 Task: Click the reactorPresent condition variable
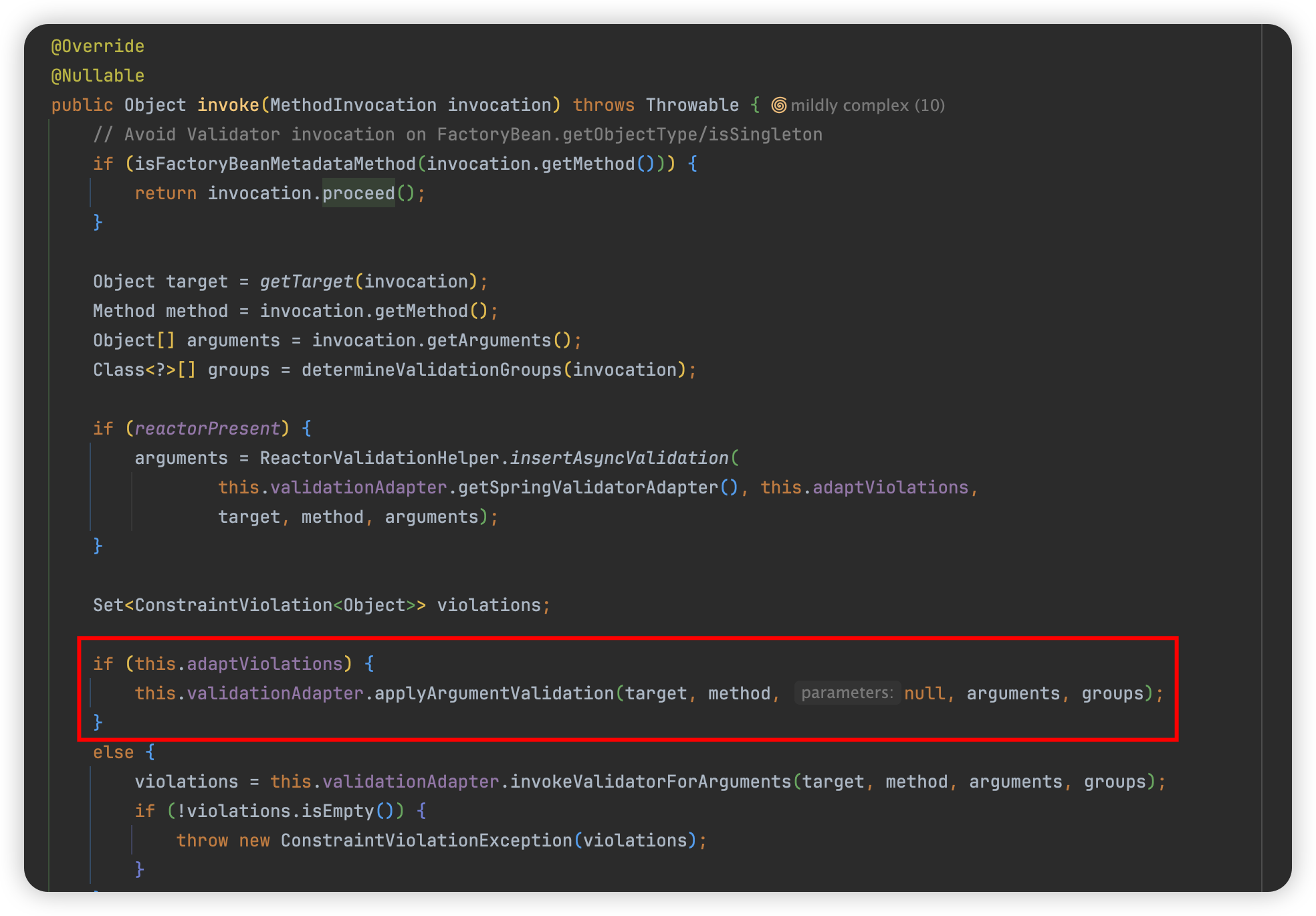[207, 429]
